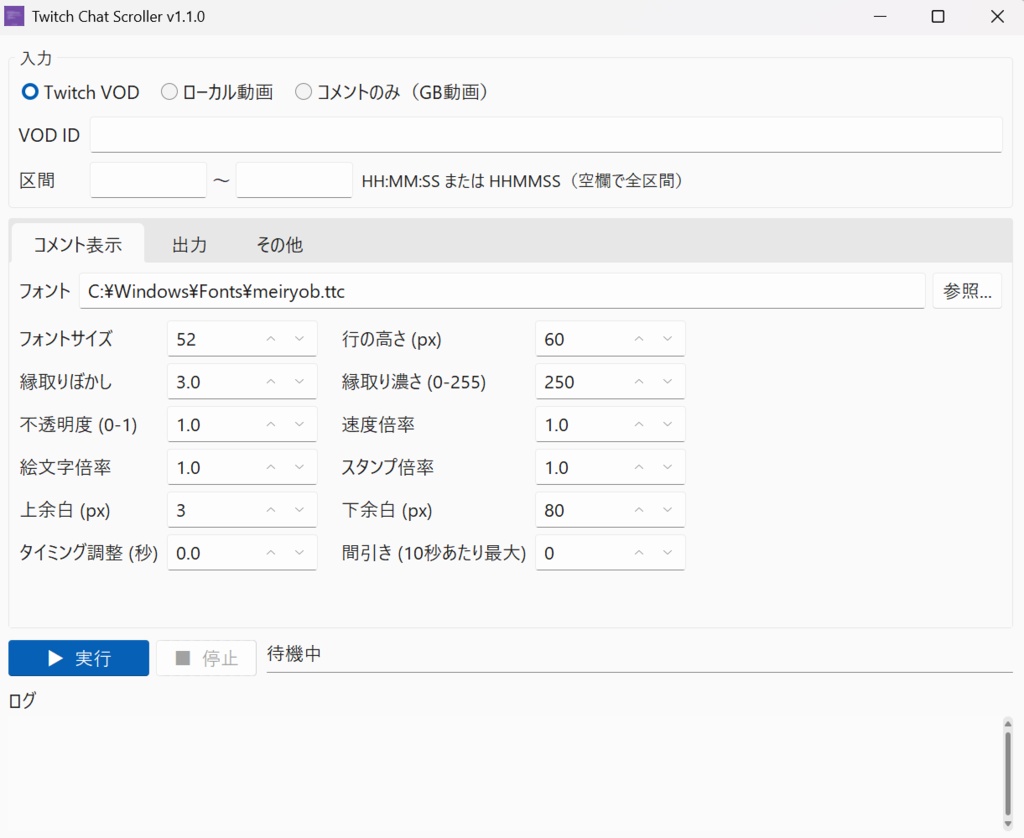Increase 行の高さ (px) with up arrow

[x=639, y=339]
